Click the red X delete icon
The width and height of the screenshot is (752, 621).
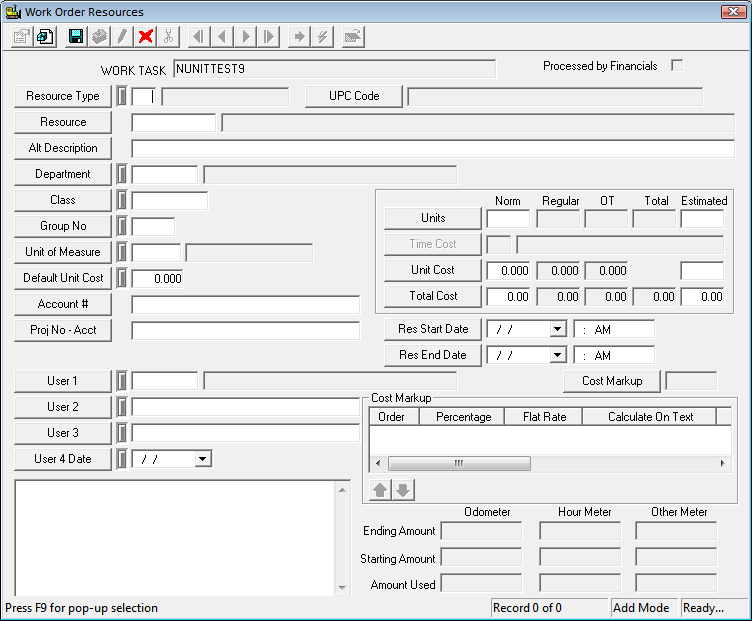point(146,37)
